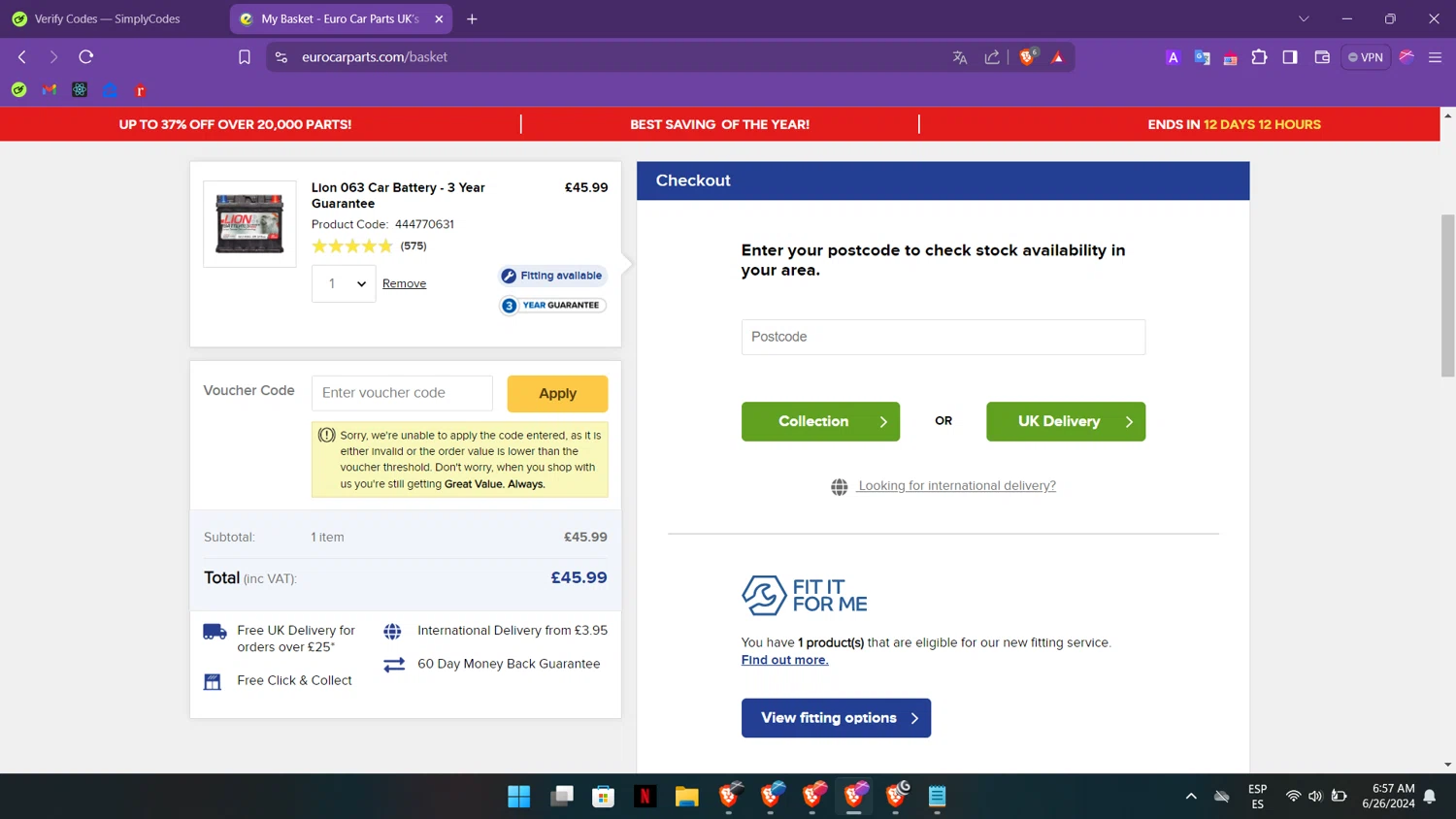
Task: Choose the UK Delivery option
Action: point(1066,421)
